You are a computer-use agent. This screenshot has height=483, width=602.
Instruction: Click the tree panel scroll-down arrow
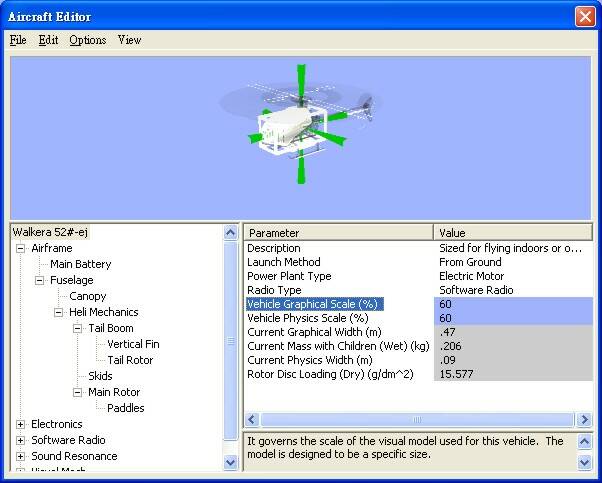click(x=230, y=462)
